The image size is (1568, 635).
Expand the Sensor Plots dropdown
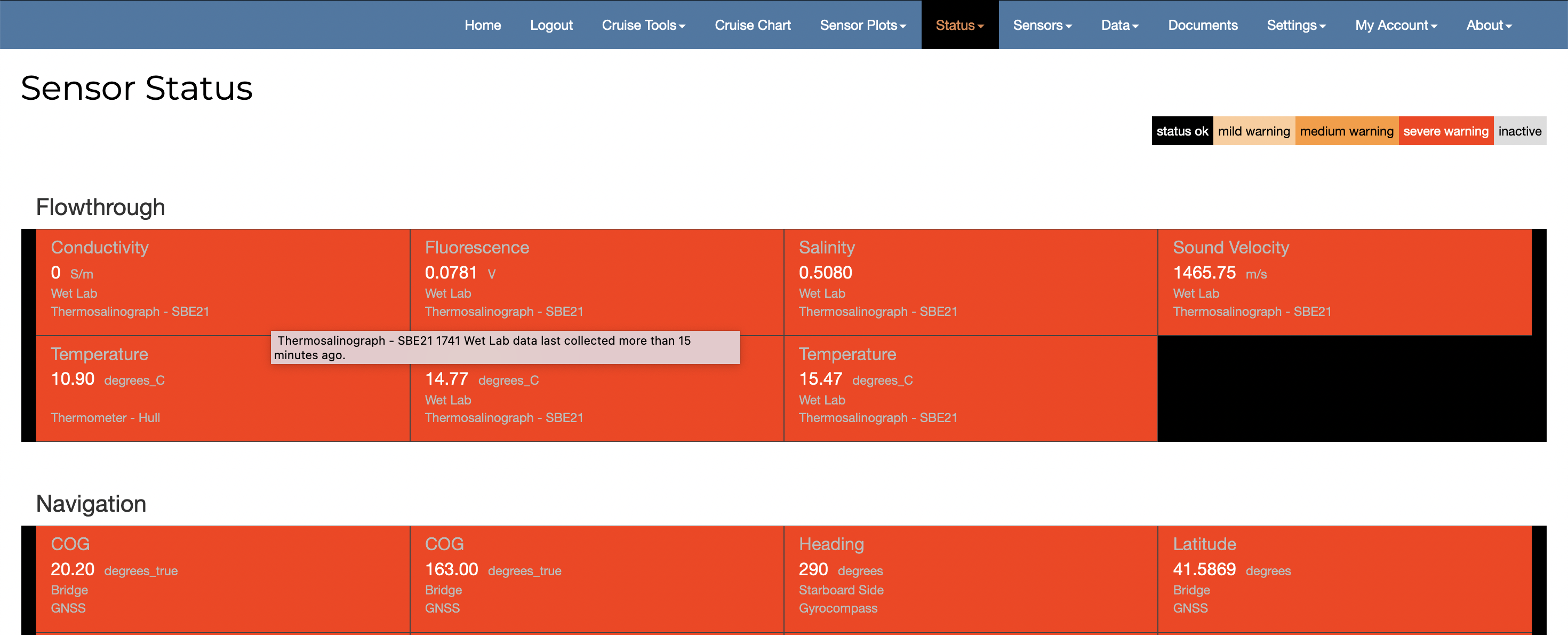pyautogui.click(x=862, y=25)
